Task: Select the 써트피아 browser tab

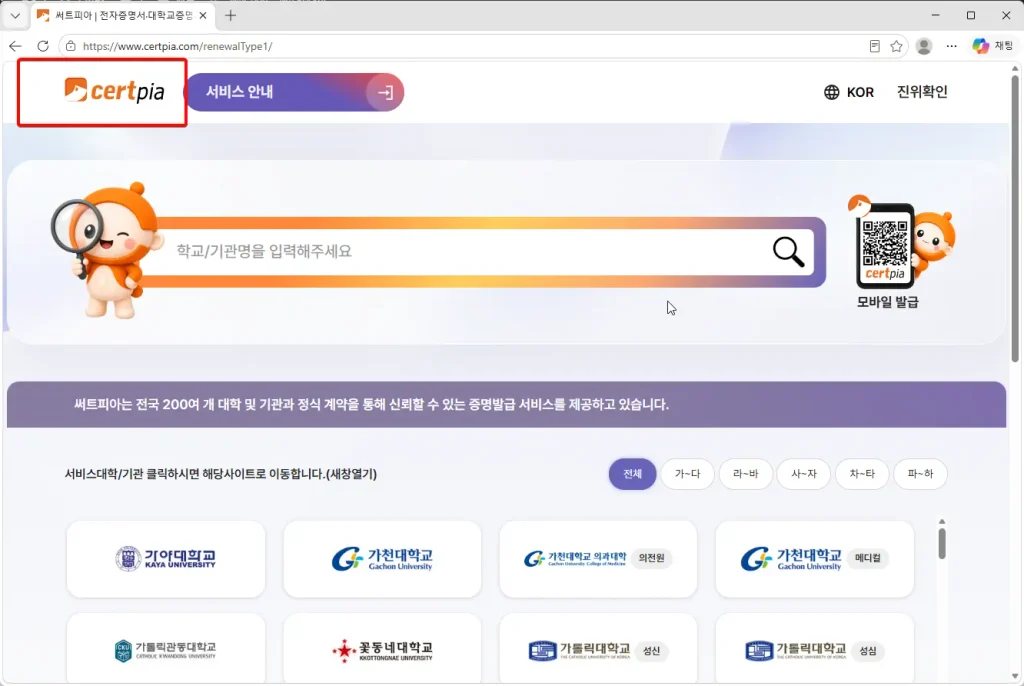Action: [x=122, y=16]
